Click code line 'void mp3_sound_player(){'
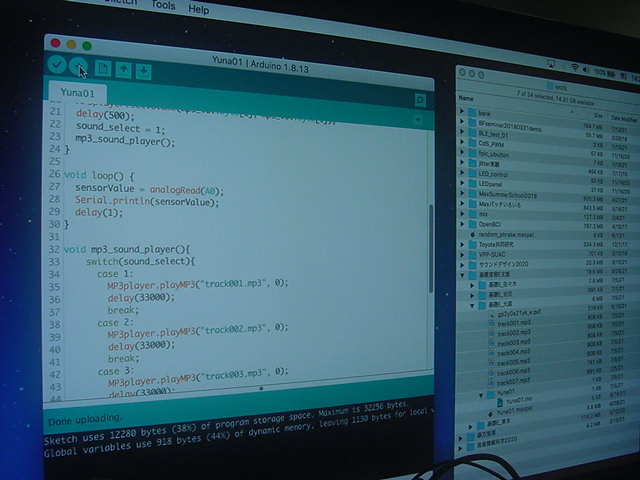This screenshot has width=640, height=480. pos(127,249)
